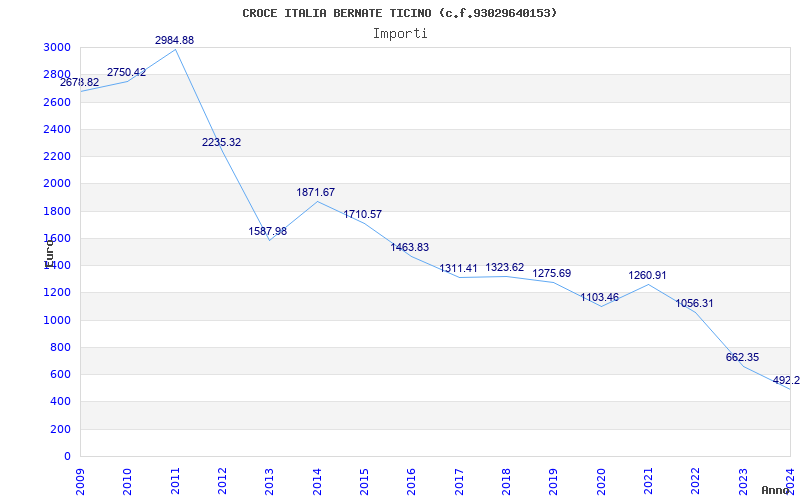Viewport: 800px width, 500px height.
Task: Select x-axis year 2023
Action: point(743,482)
